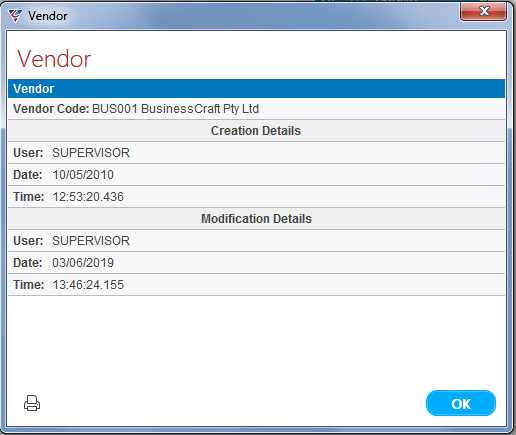Click the printer icon to print details
Image resolution: width=516 pixels, height=435 pixels.
[32, 403]
